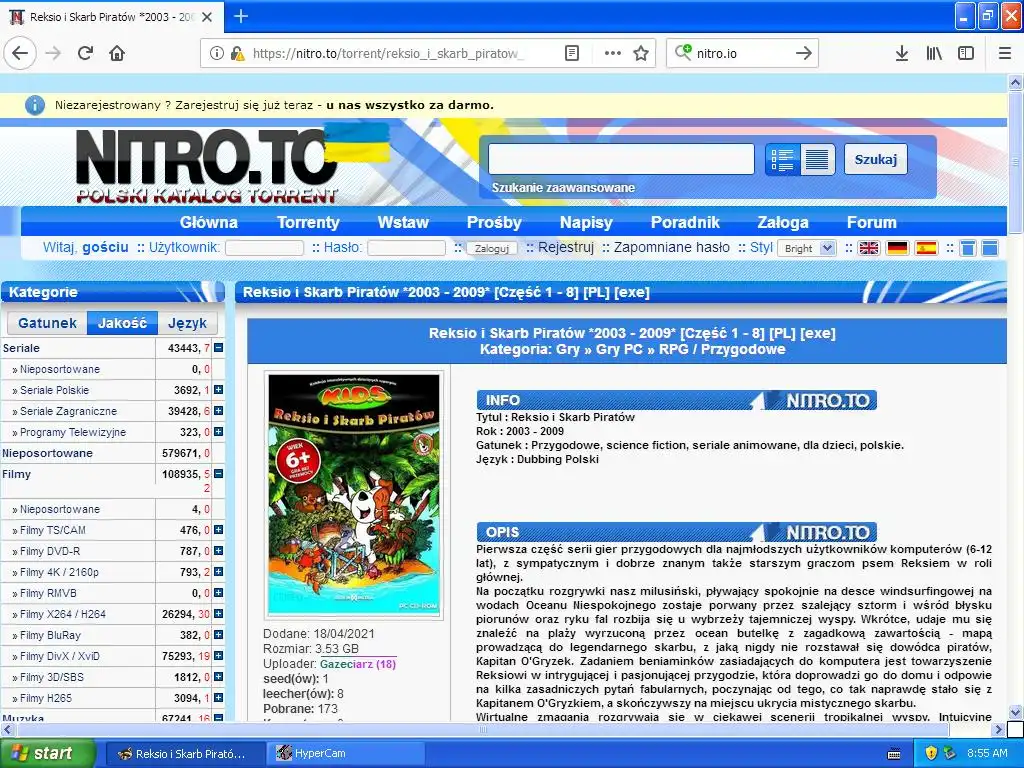Focus the Użytkownik username field
1024x768 pixels.
pyautogui.click(x=264, y=248)
